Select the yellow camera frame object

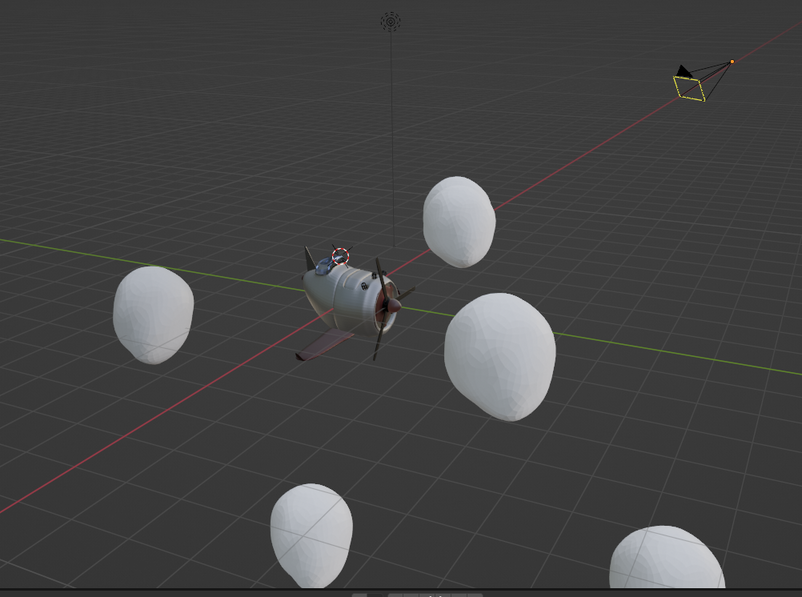click(690, 89)
